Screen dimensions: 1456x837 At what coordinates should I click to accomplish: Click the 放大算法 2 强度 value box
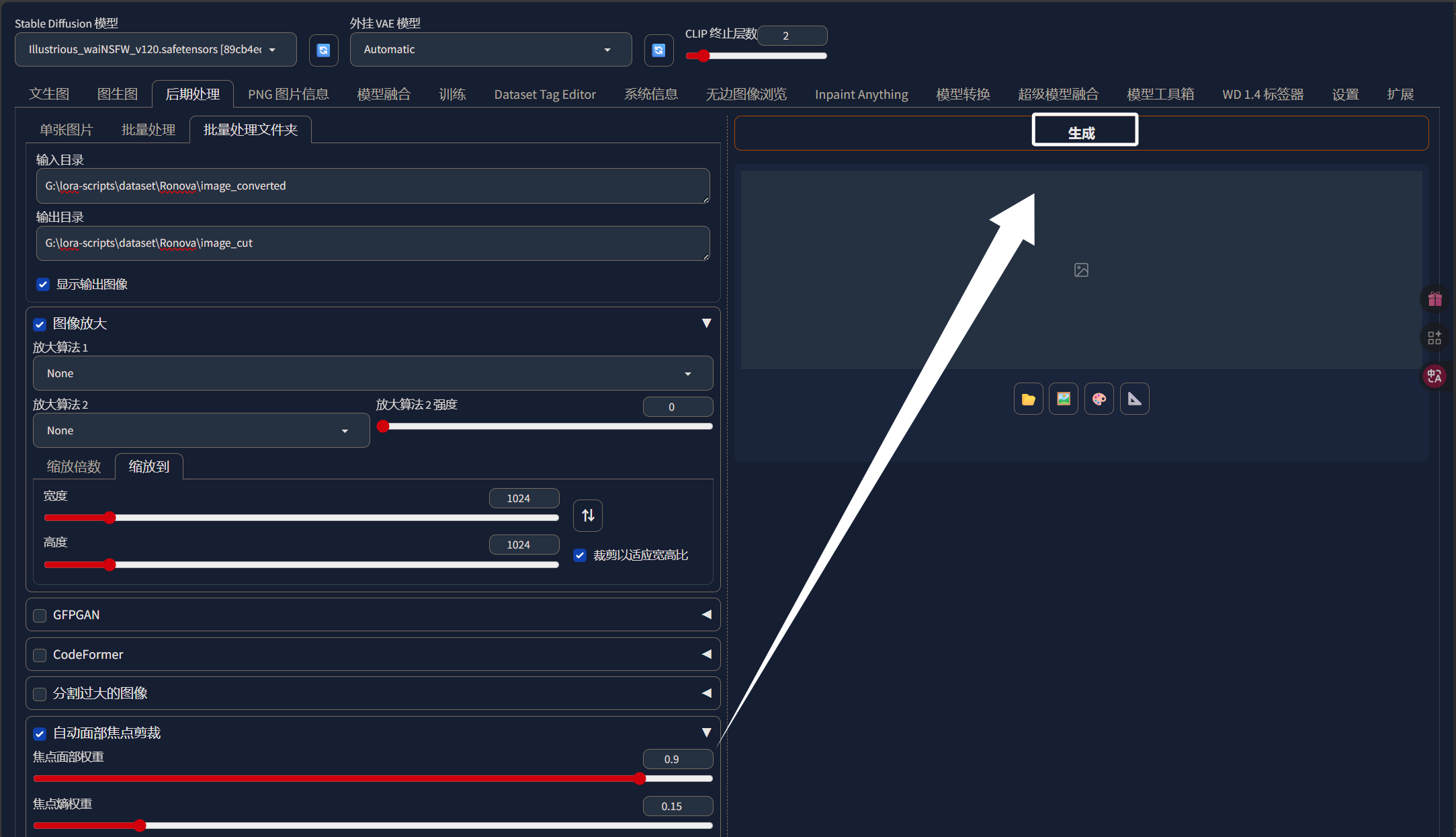678,407
